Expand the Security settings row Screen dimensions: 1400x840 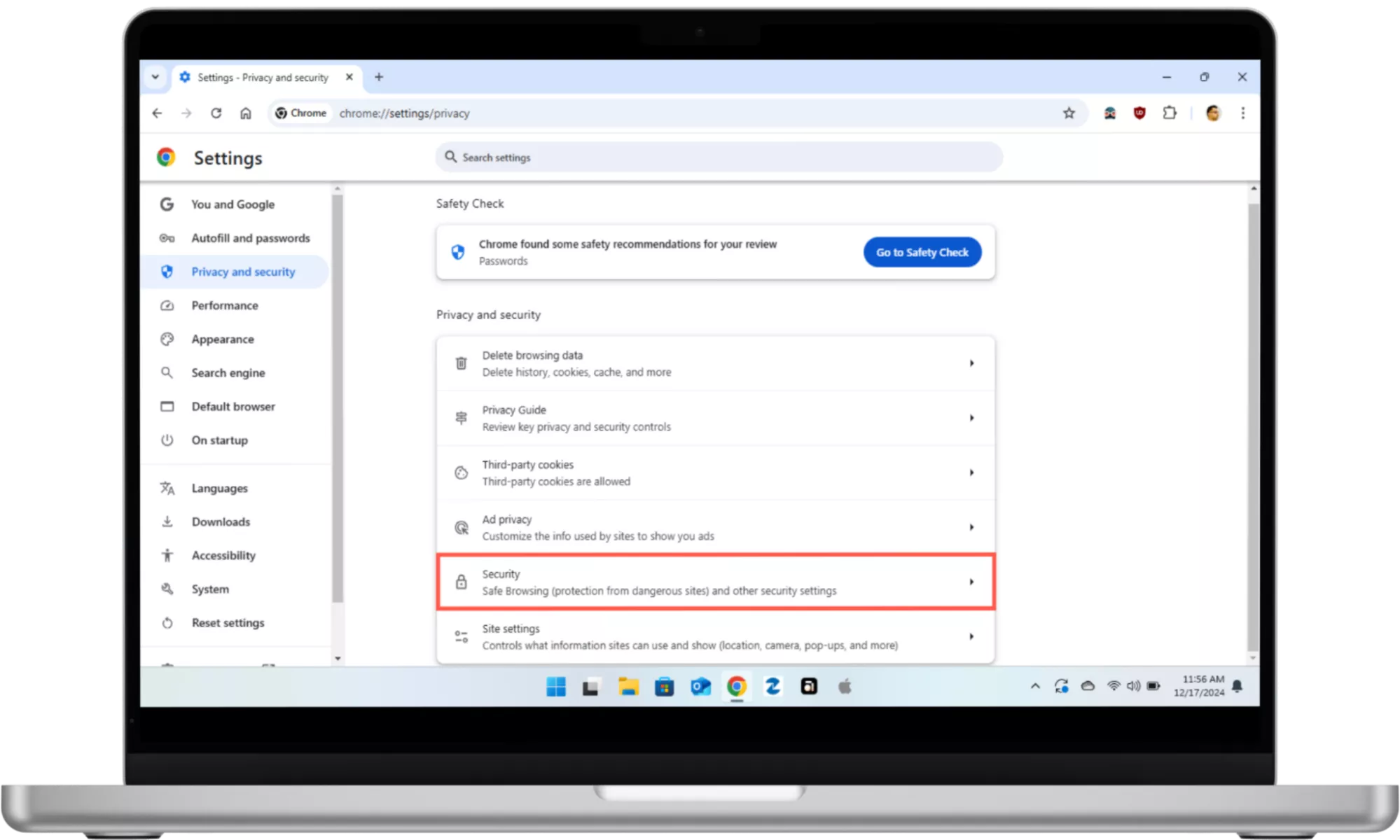click(x=971, y=582)
